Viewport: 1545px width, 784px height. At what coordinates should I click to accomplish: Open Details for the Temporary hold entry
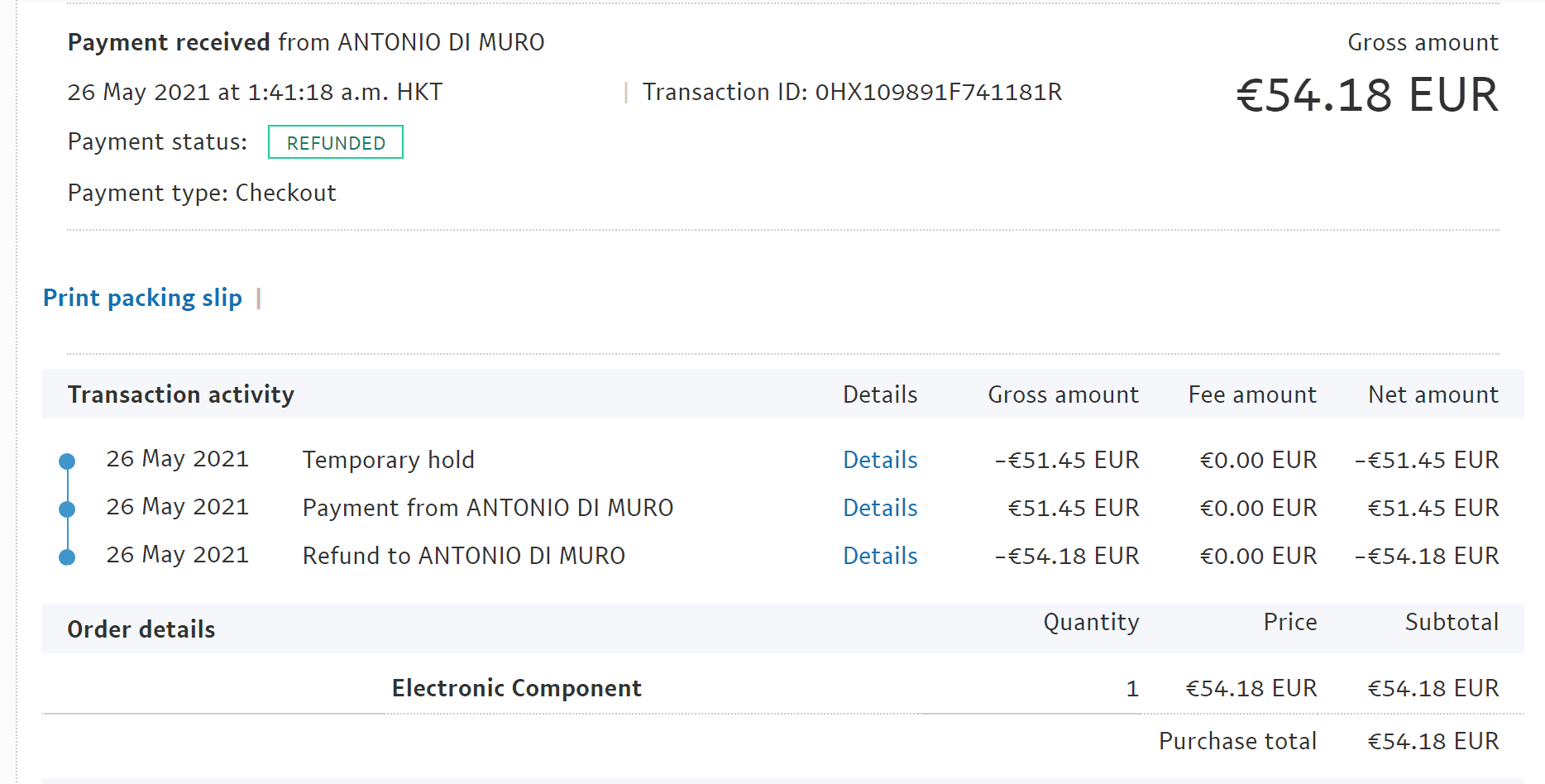point(880,460)
